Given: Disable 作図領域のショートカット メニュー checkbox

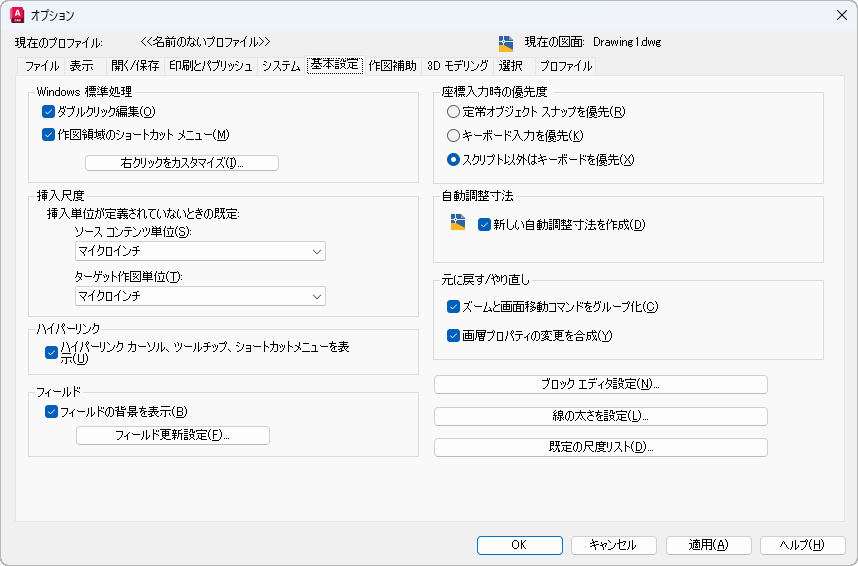Looking at the screenshot, I should 48,135.
